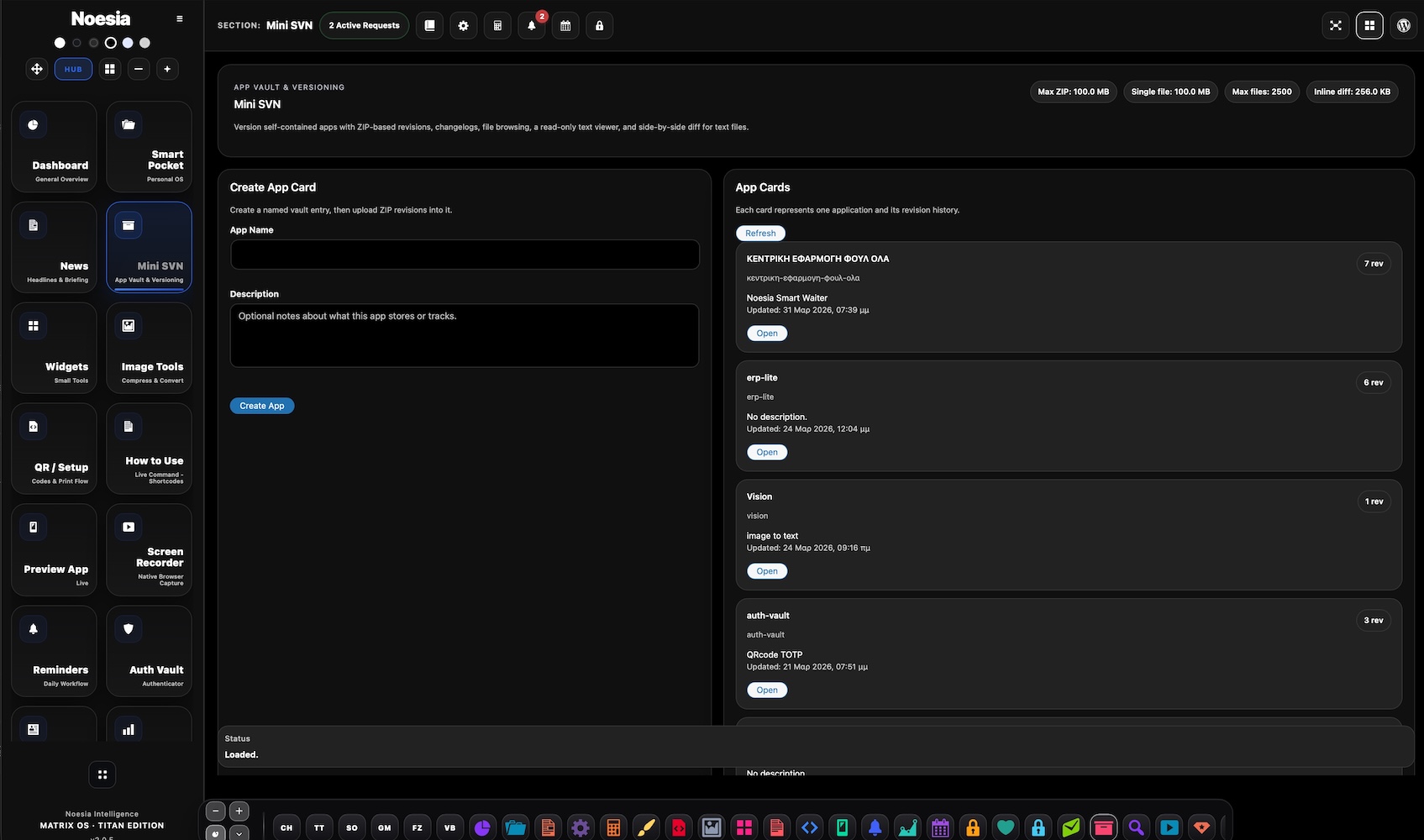Open the calendar icon in top toolbar
The height and width of the screenshot is (840, 1424).
tap(565, 25)
